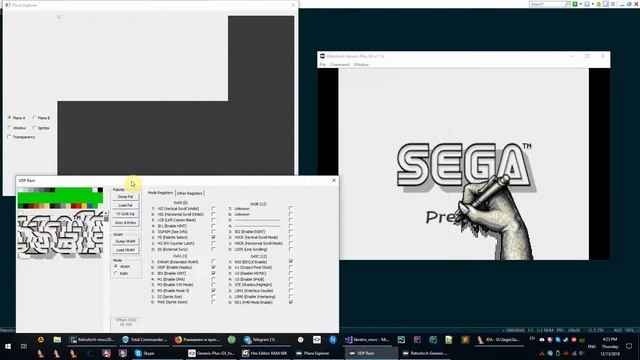
Task: Open File Explorer taskbar icon
Action: 57,340
